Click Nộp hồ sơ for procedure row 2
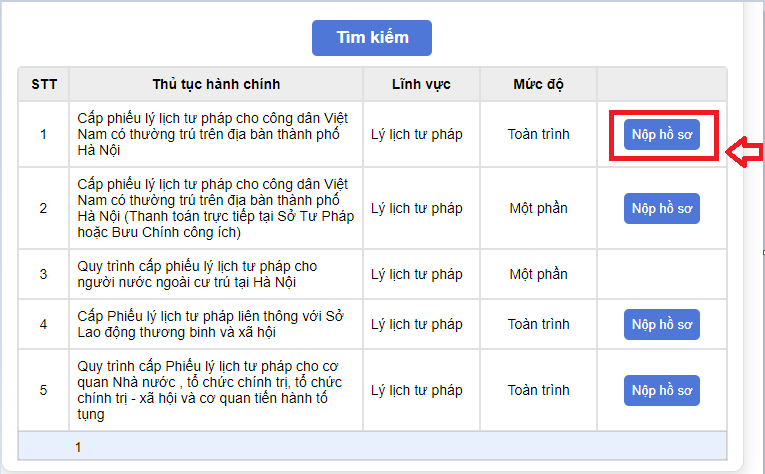This screenshot has height=474, width=765. 662,208
